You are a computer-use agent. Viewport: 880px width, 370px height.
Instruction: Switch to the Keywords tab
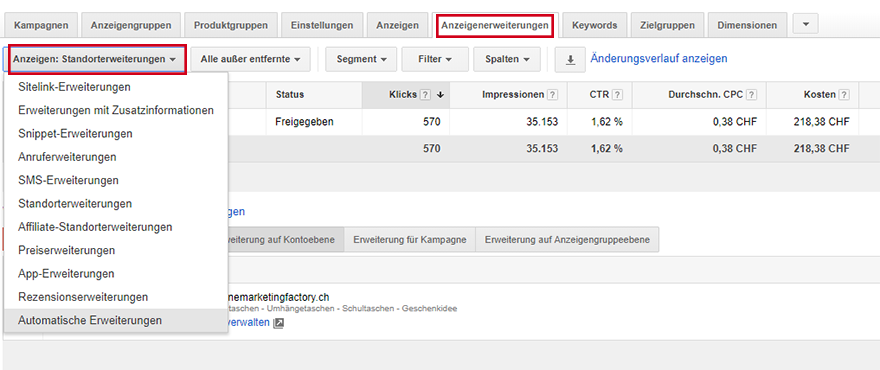coord(594,25)
